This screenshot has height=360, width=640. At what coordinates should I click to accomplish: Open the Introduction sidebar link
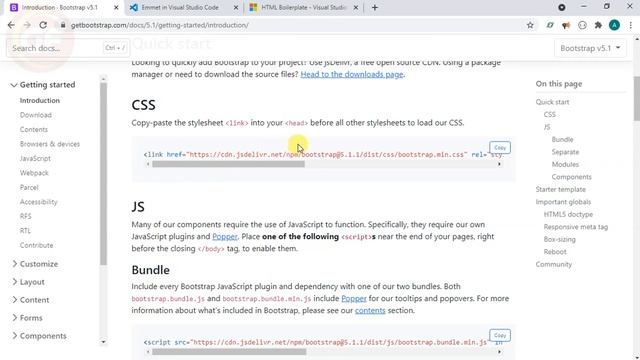click(40, 100)
